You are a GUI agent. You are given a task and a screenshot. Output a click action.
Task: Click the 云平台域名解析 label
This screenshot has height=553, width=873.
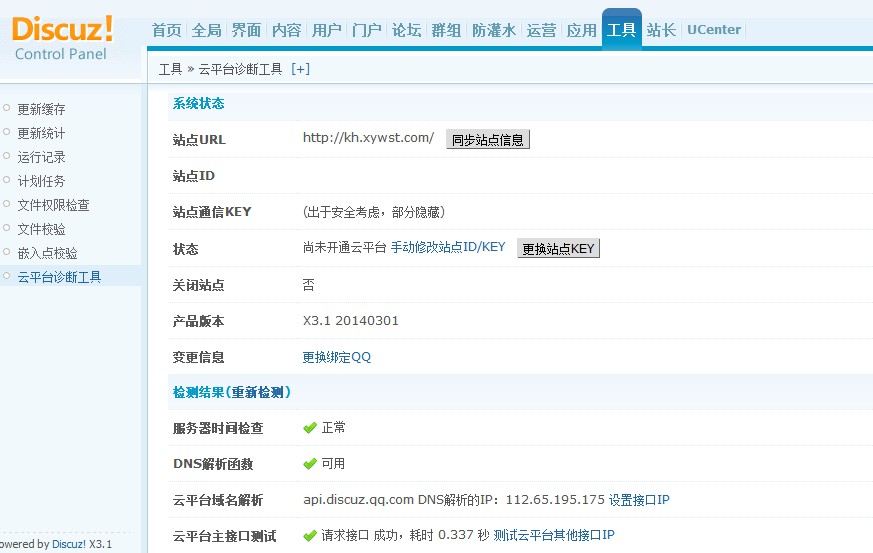tap(218, 500)
